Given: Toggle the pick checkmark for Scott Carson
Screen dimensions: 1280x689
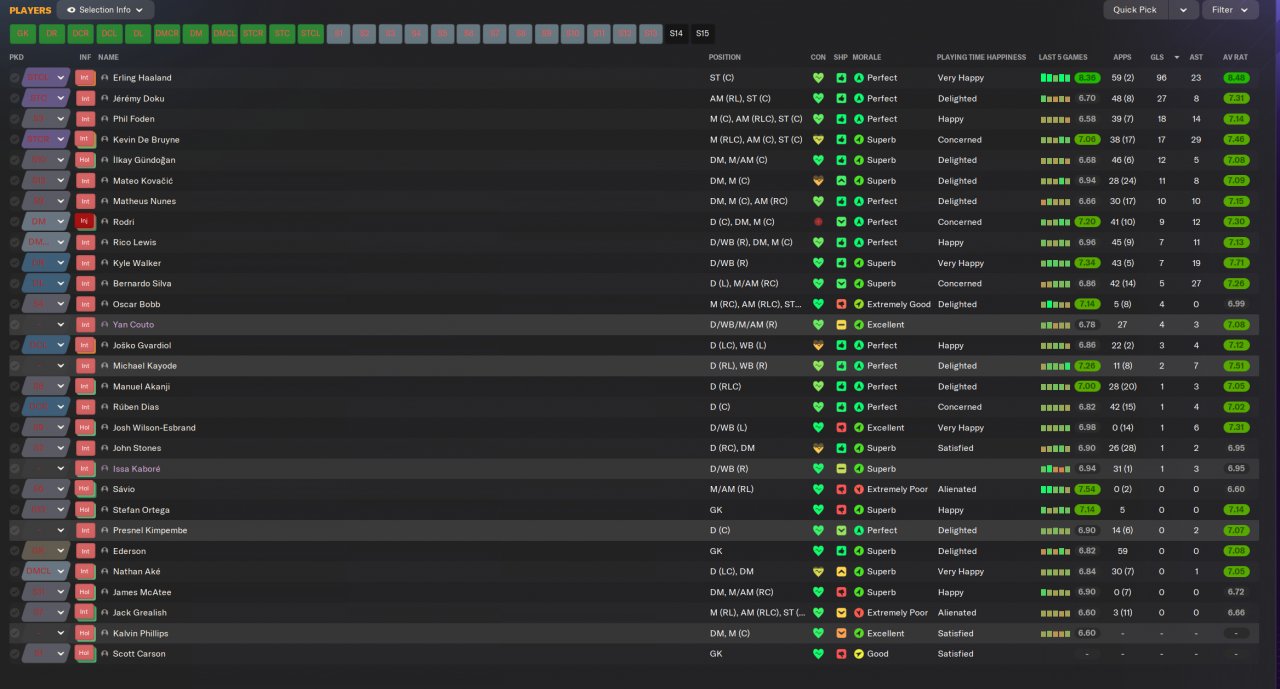Looking at the screenshot, I should [x=14, y=654].
